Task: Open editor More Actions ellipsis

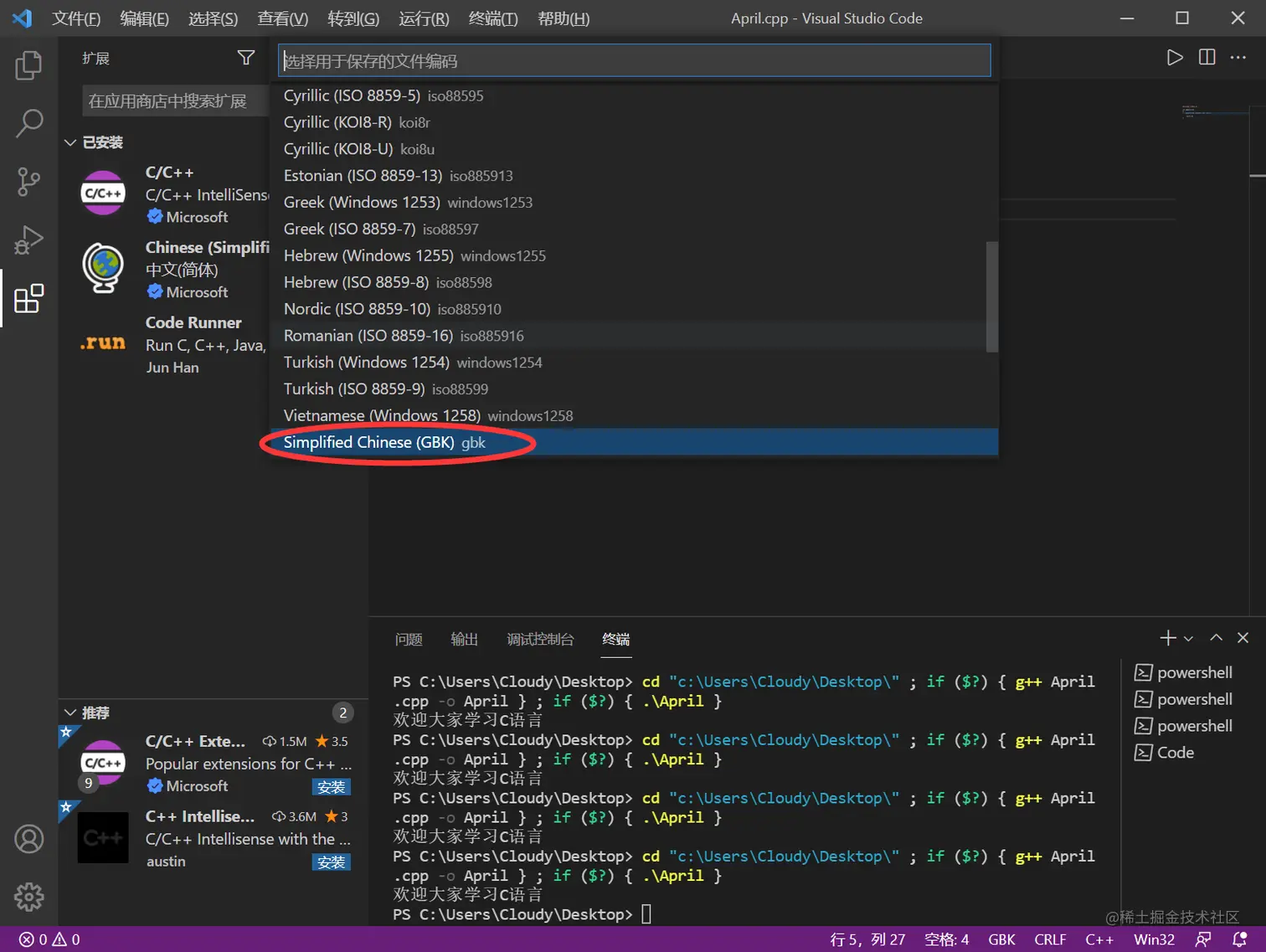Action: tap(1238, 57)
